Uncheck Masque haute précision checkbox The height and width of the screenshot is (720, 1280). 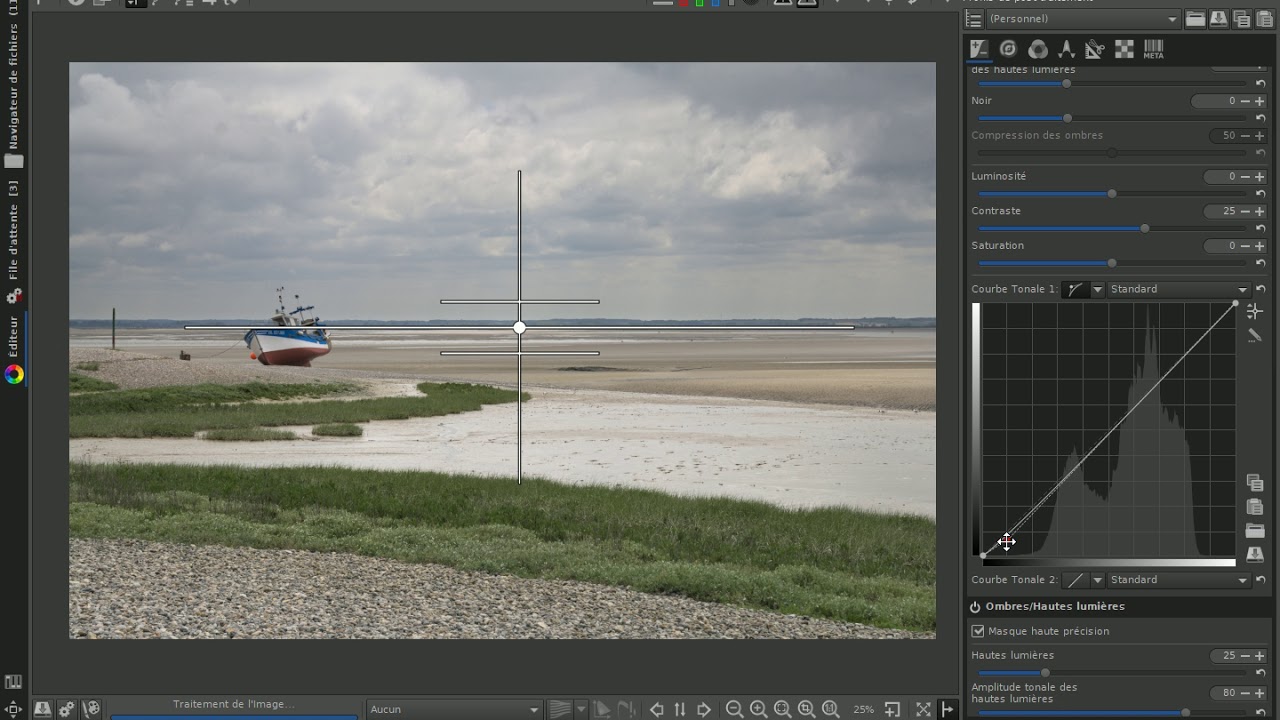(978, 631)
